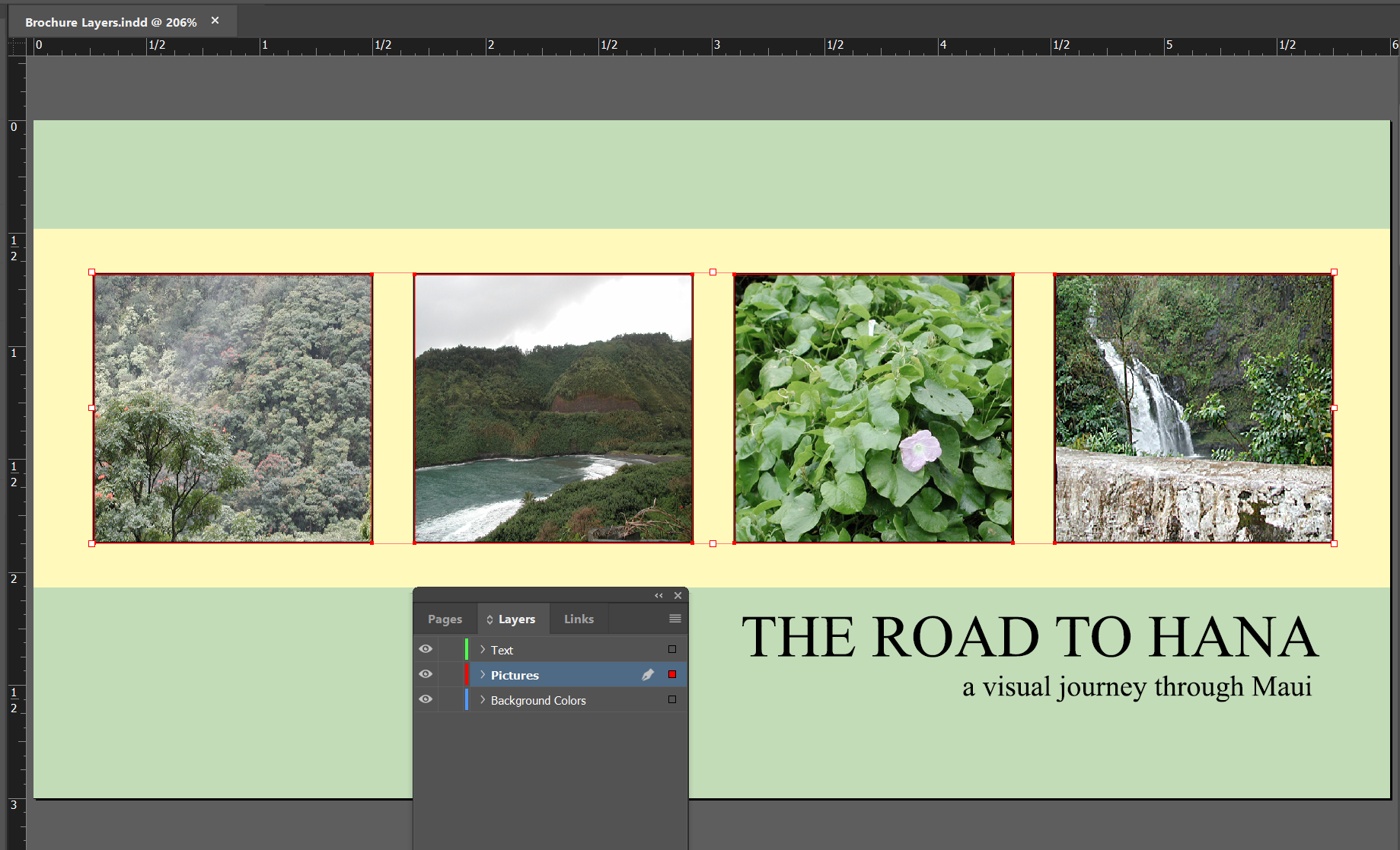Click the Text layer selection square
Viewport: 1400px width, 850px height.
coord(672,649)
